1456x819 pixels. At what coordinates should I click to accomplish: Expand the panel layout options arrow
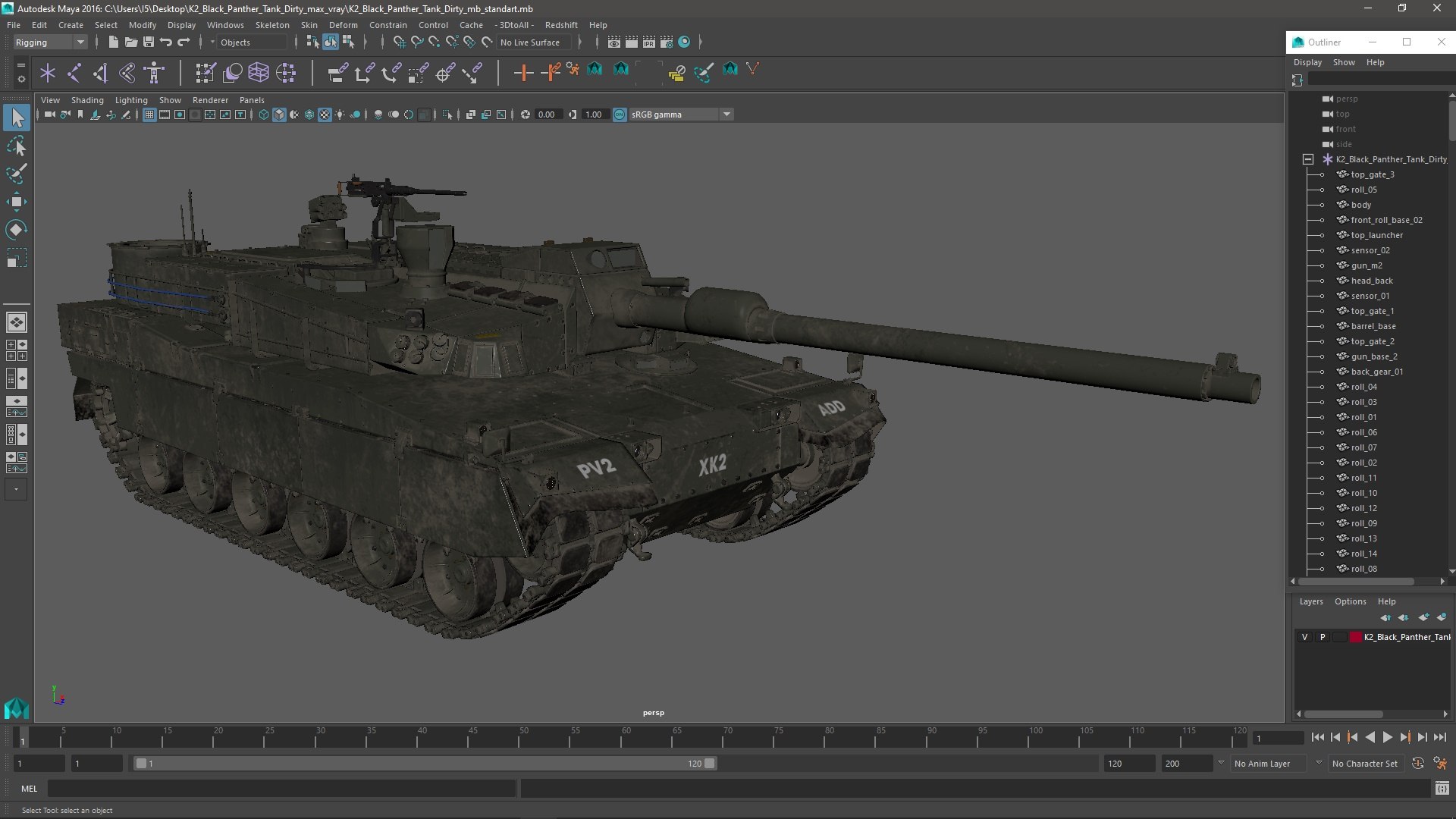click(16, 490)
